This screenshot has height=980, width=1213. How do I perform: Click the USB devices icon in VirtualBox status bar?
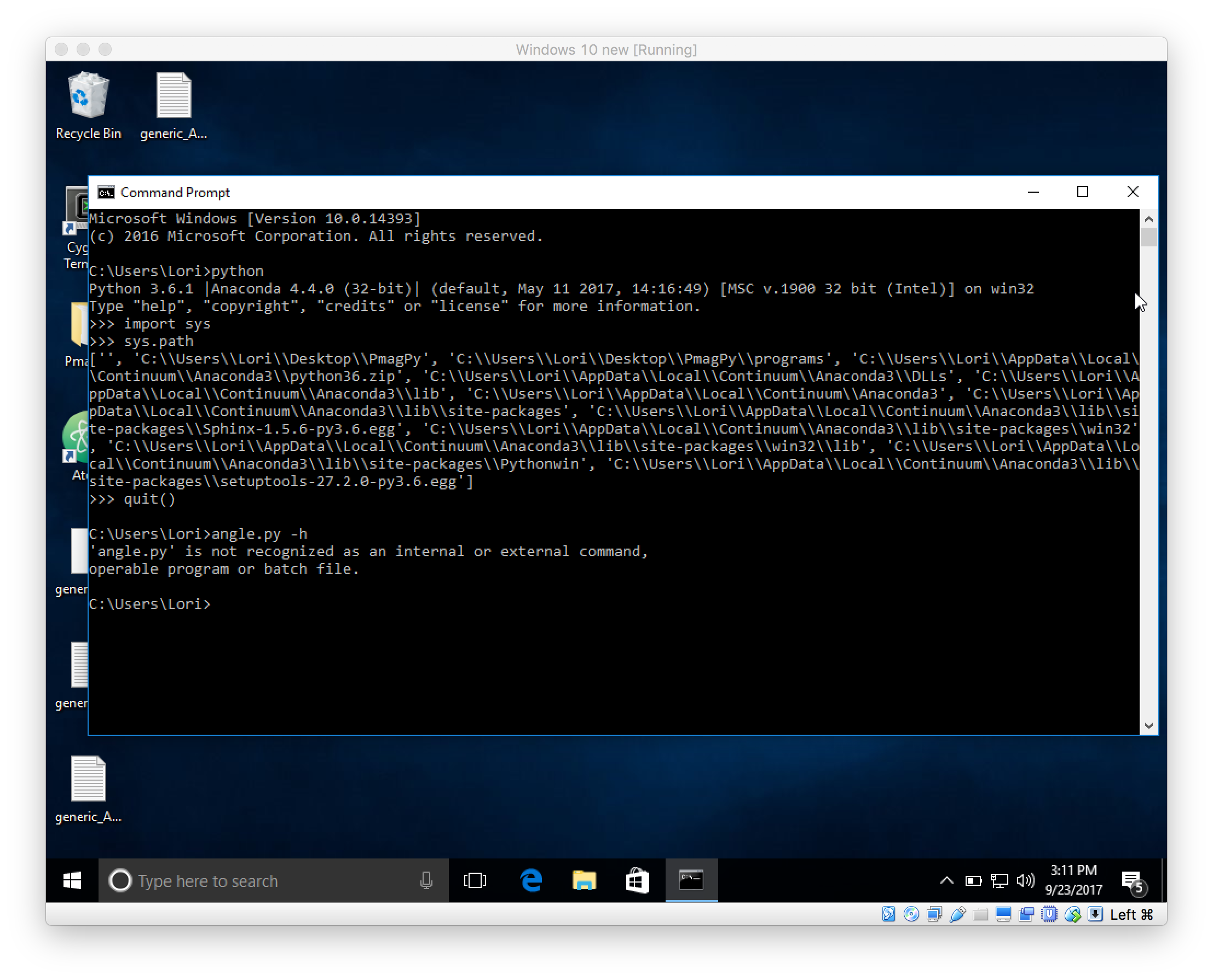957,913
